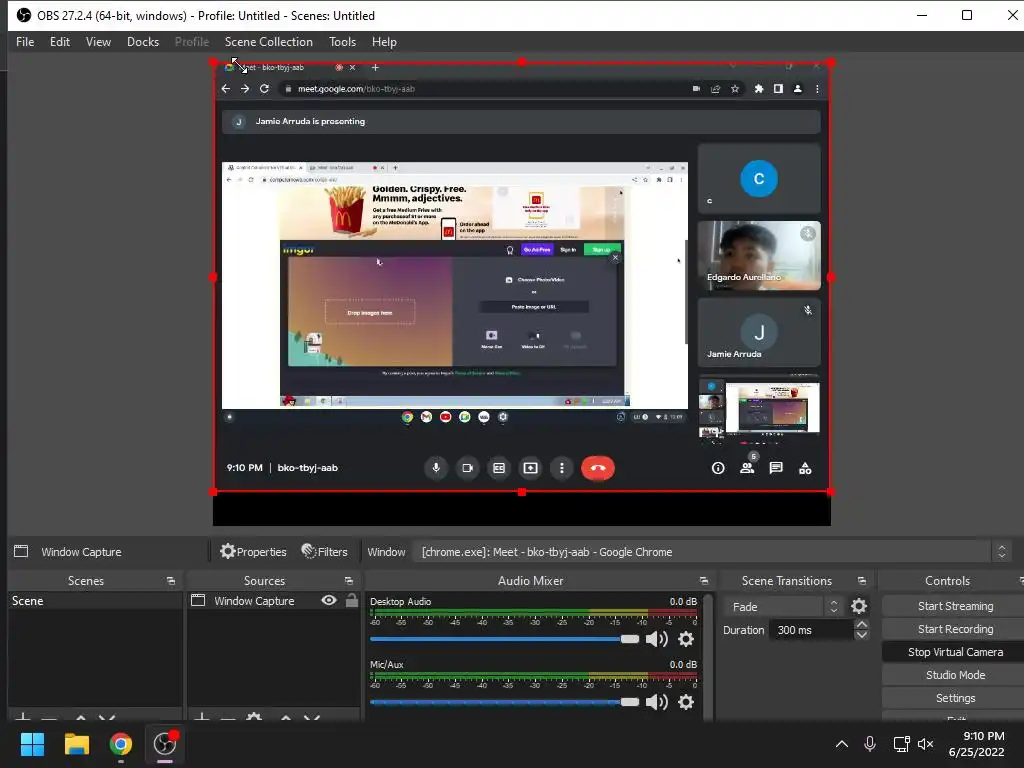1024x768 pixels.
Task: Click tray microphone icon
Action: 870,744
